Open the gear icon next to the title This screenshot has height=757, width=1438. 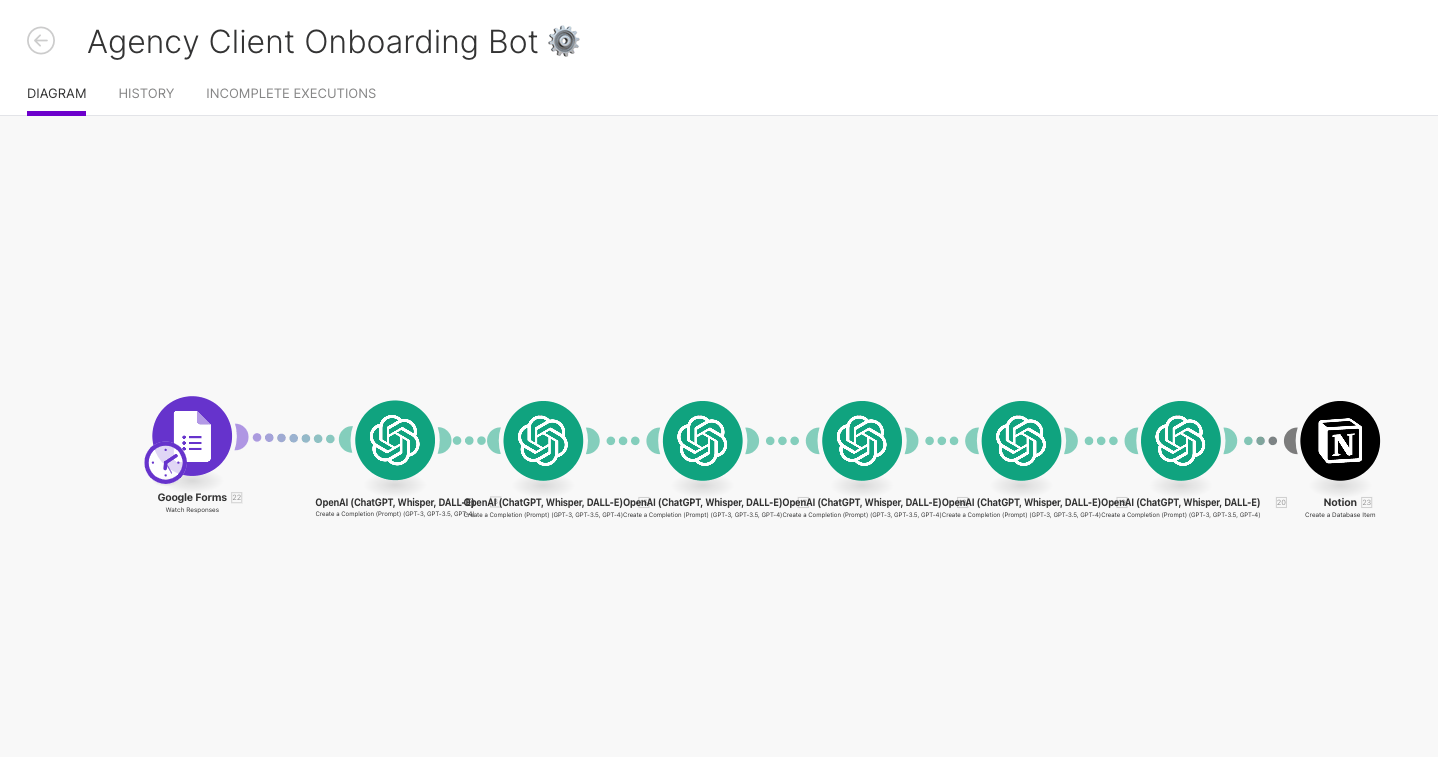[x=564, y=42]
